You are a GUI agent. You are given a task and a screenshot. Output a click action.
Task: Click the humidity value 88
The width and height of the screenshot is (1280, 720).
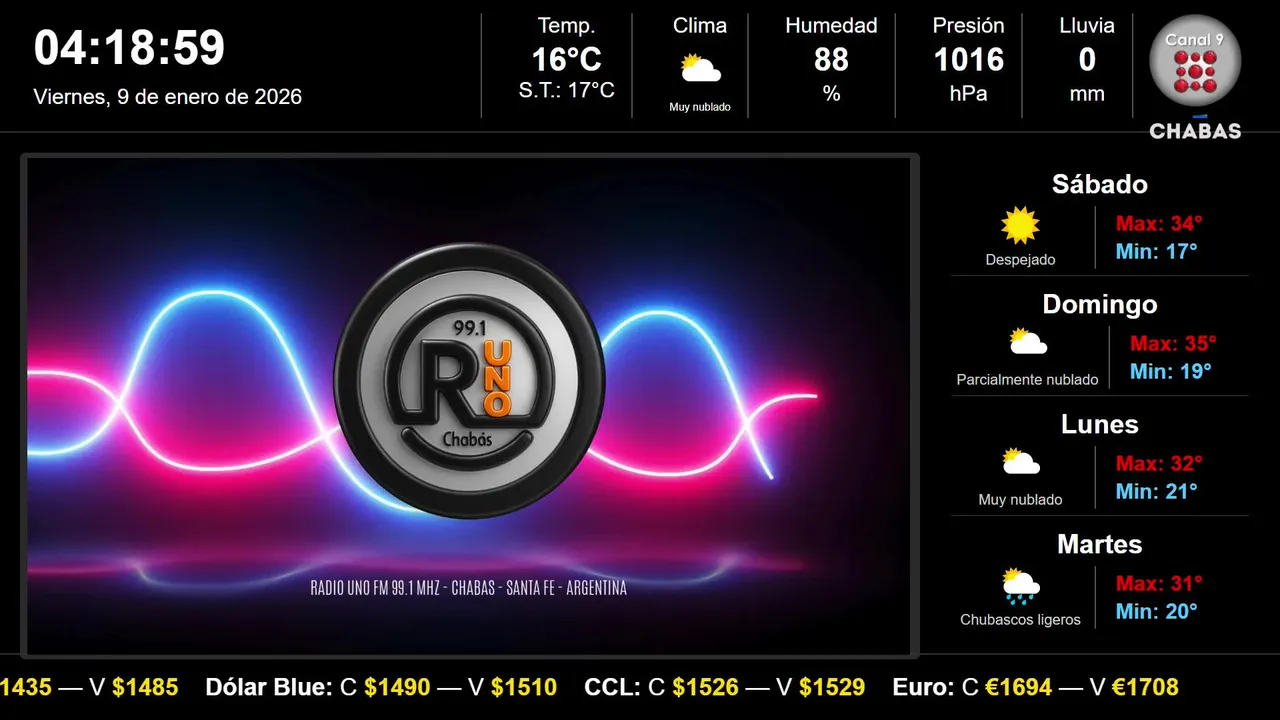click(831, 60)
